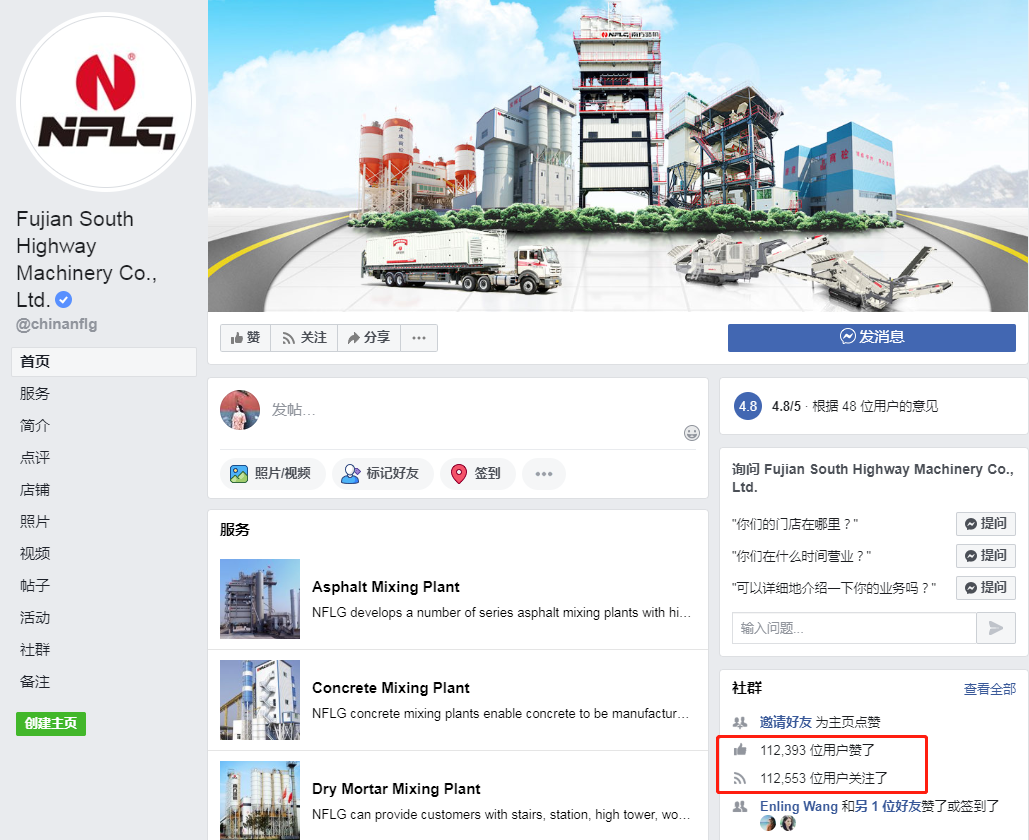Expand more post options ellipsis beside 签到

543,474
